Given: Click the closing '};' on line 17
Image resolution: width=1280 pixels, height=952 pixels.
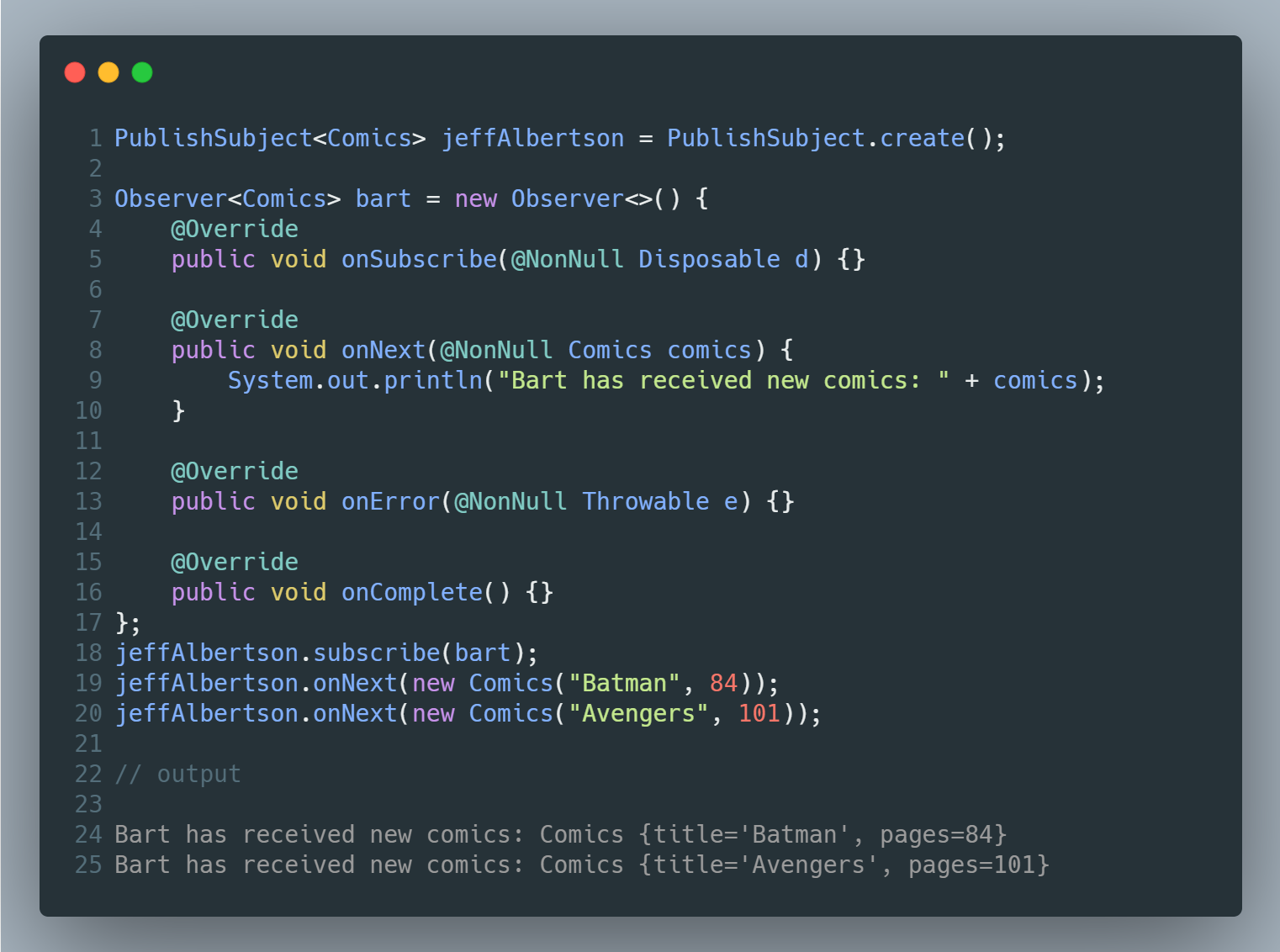Looking at the screenshot, I should [128, 622].
